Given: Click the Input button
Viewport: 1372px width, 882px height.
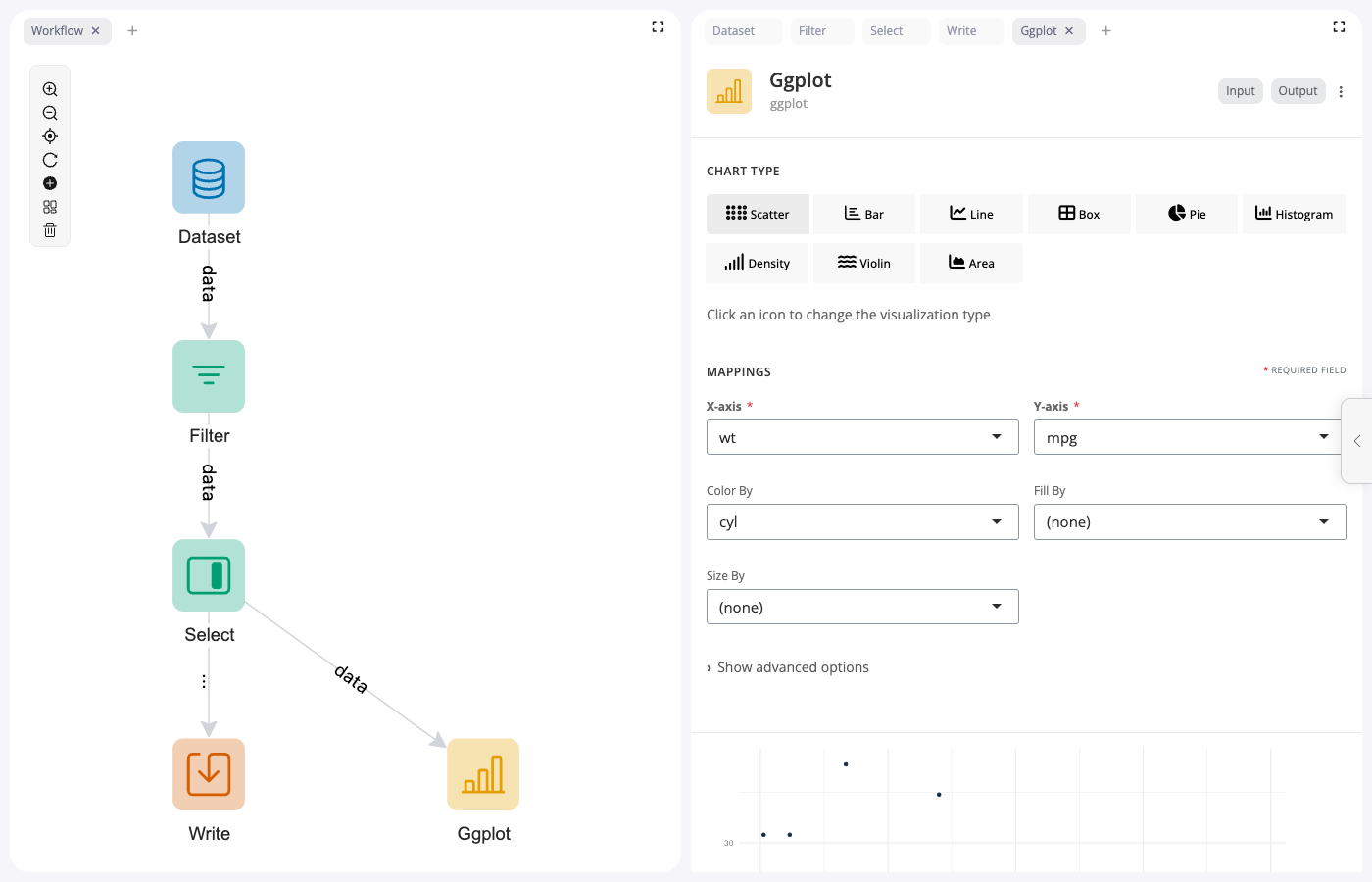Looking at the screenshot, I should [1240, 91].
